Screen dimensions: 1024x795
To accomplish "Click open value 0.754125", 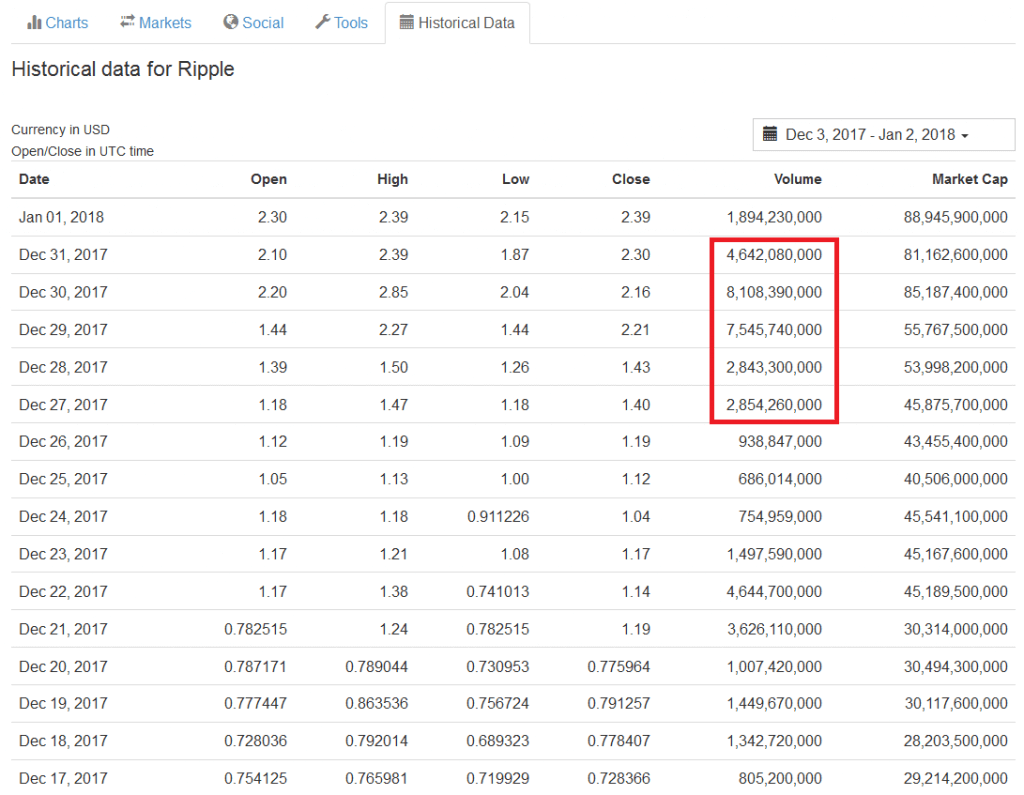I will coord(256,778).
